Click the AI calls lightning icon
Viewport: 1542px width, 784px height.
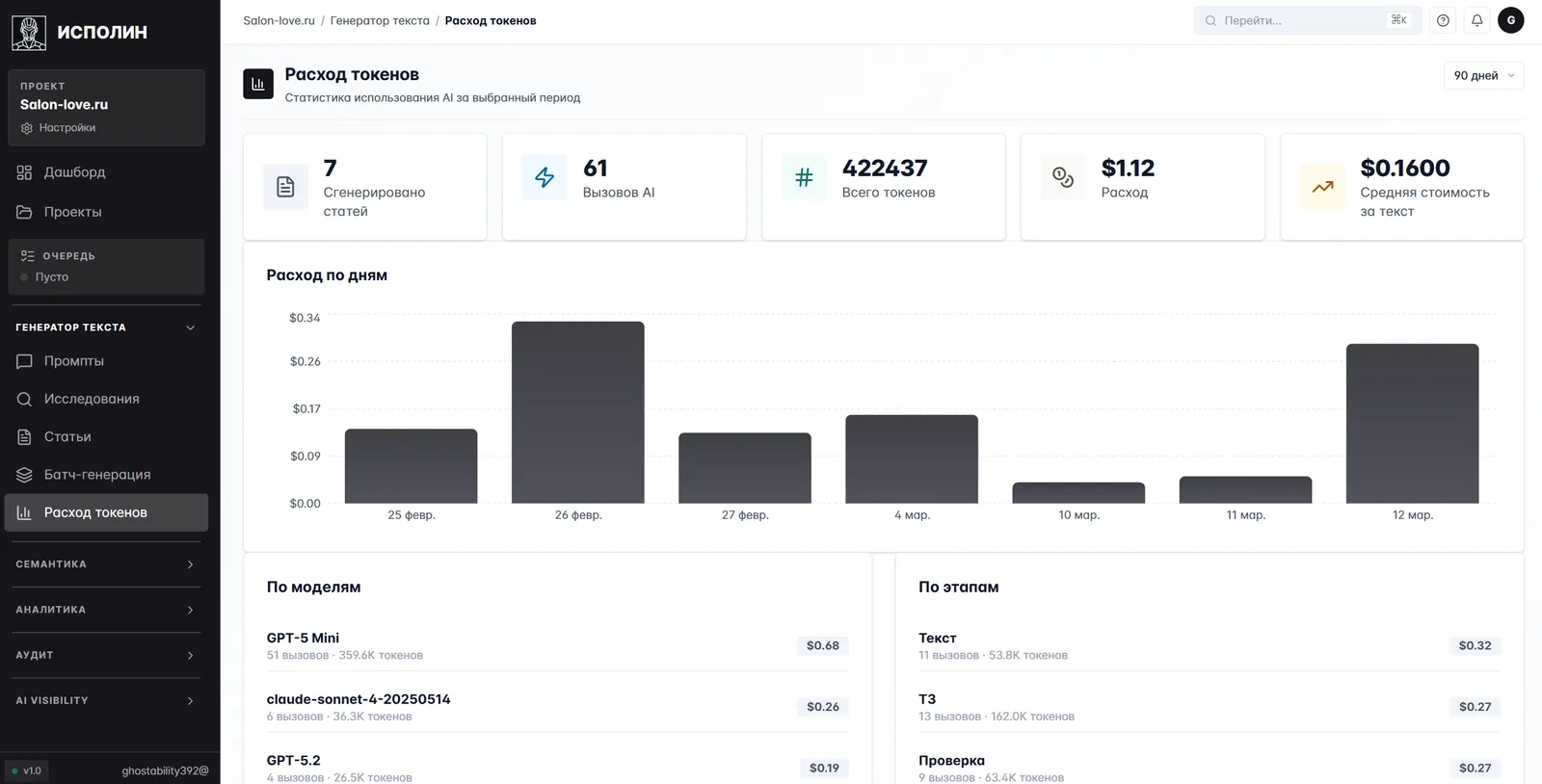(545, 177)
